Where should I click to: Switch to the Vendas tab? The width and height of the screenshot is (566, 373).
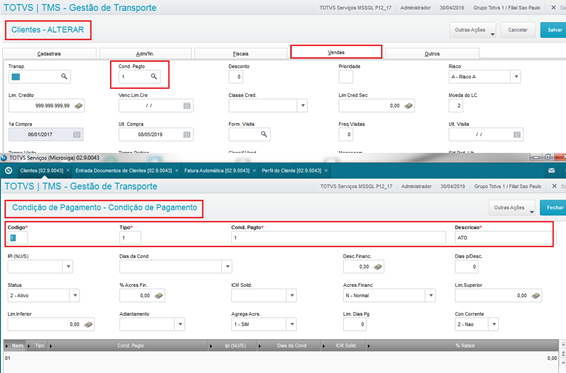tap(336, 52)
